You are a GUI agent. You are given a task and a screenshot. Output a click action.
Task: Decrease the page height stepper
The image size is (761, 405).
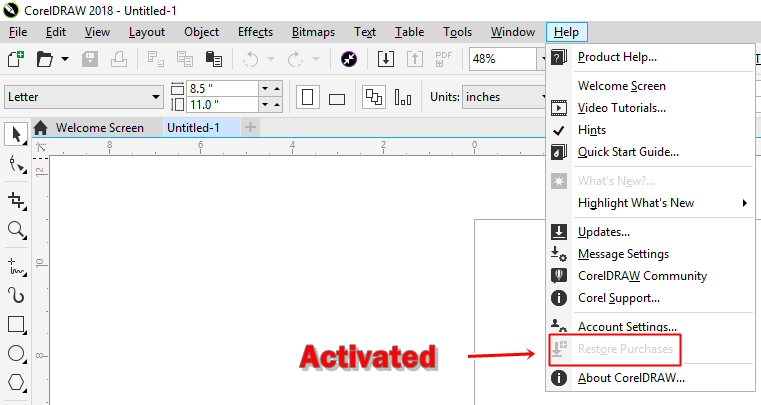click(265, 104)
